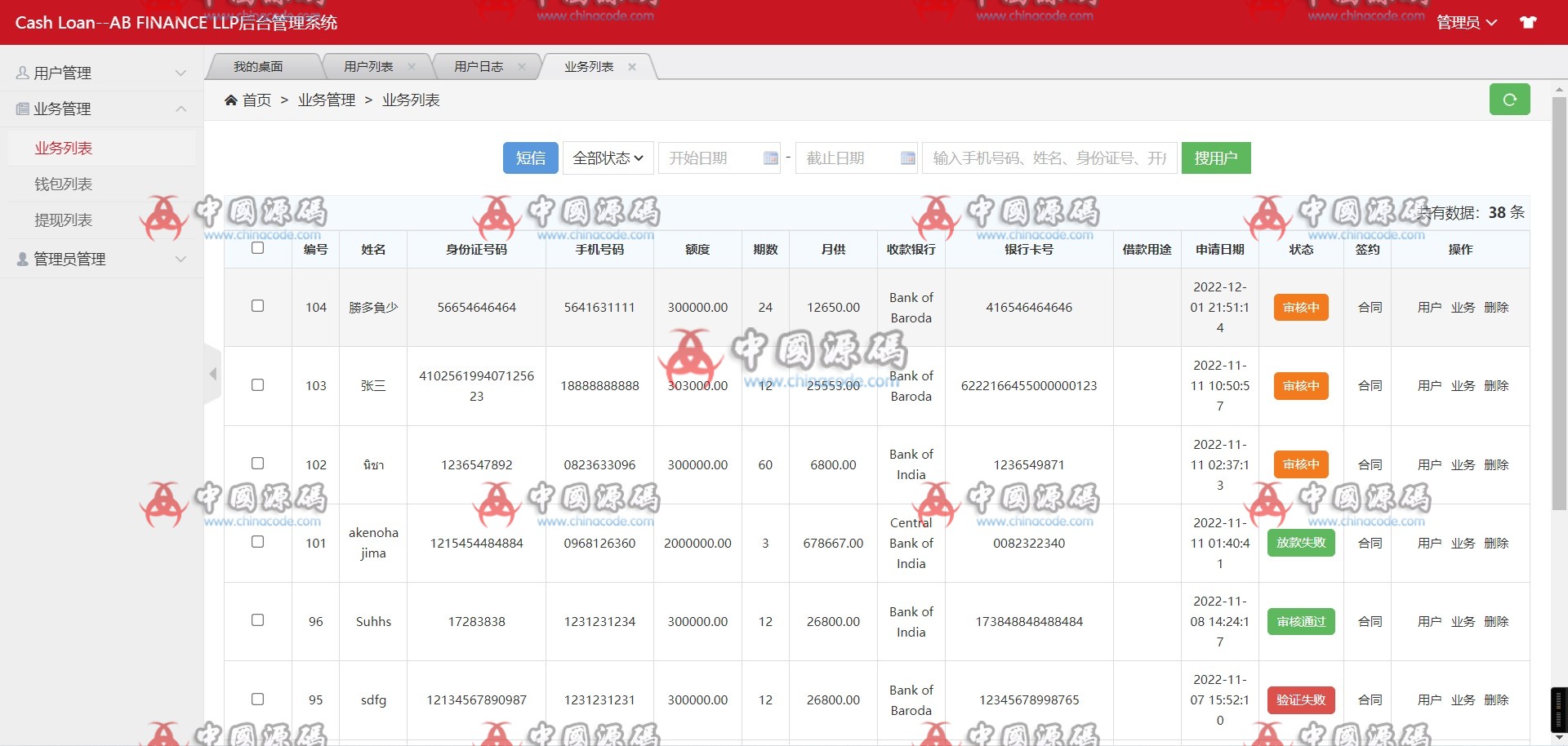Check the checkbox for row 104
This screenshot has width=1568, height=746.
257,306
